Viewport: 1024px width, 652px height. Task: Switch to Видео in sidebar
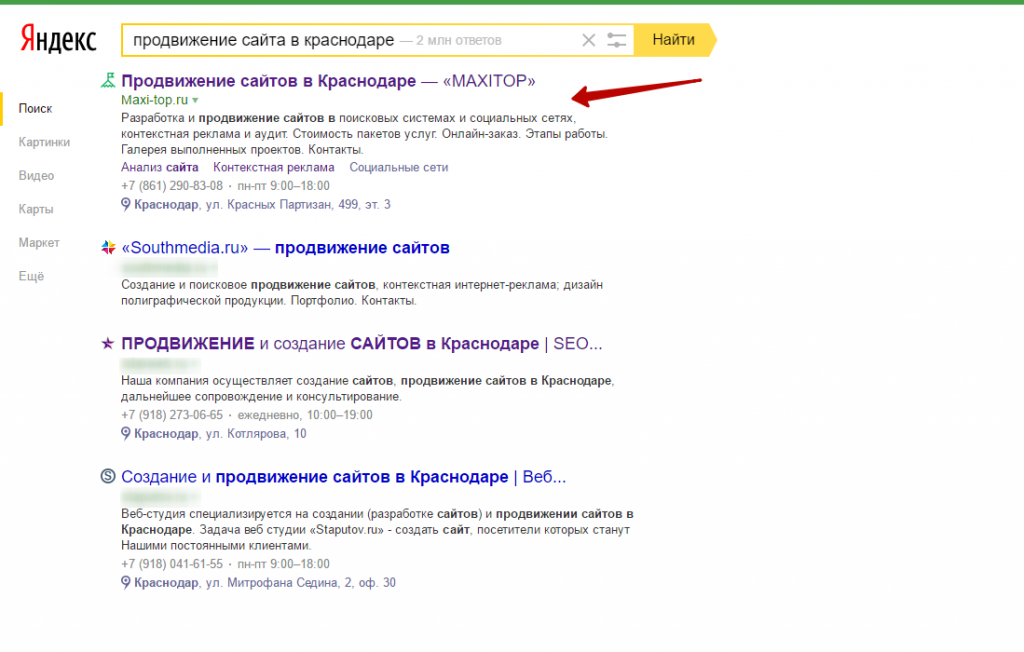(36, 176)
